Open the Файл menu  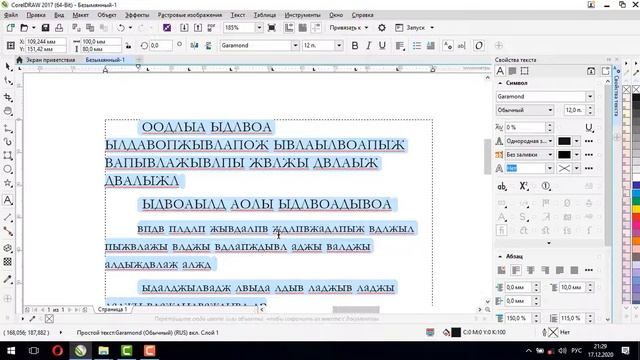(11, 15)
